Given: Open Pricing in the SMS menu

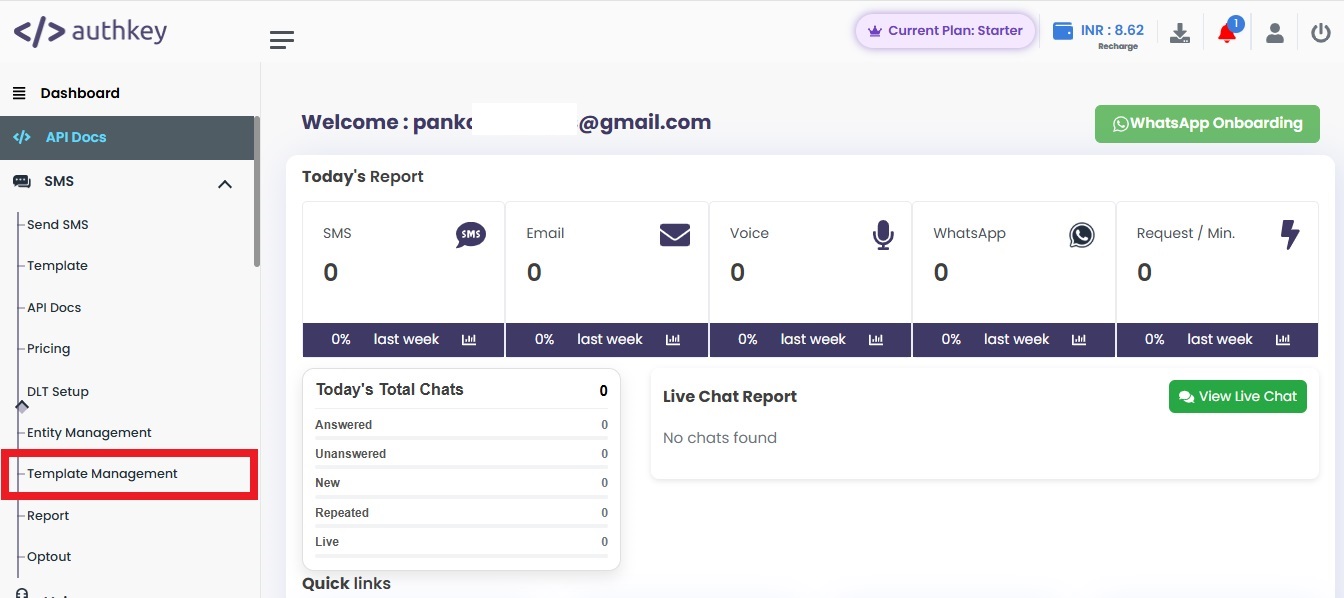Looking at the screenshot, I should pos(48,348).
